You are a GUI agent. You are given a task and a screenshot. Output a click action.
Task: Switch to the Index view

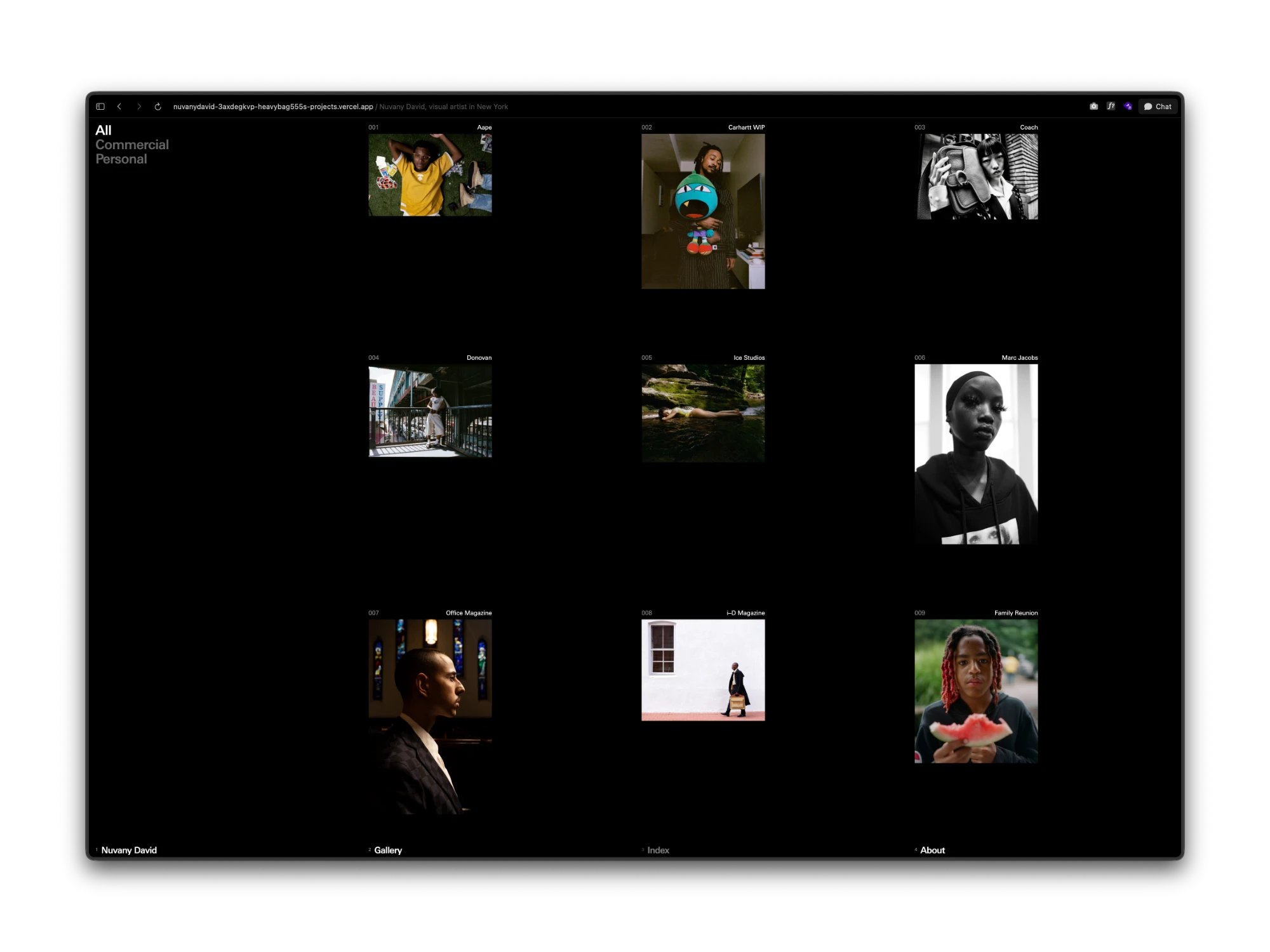[658, 850]
